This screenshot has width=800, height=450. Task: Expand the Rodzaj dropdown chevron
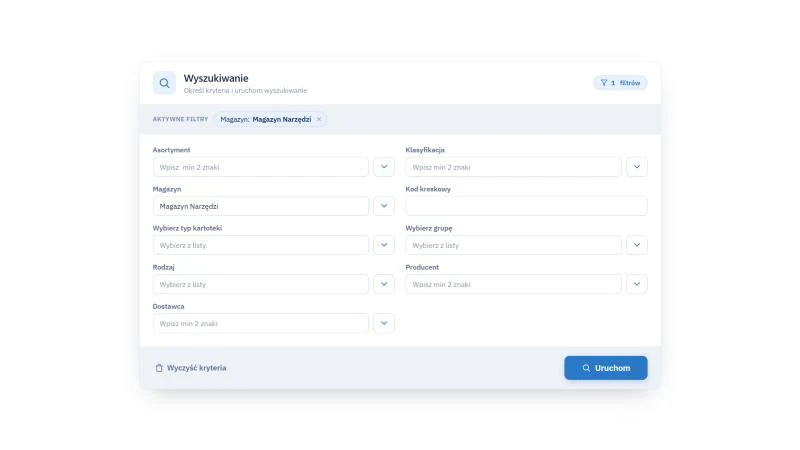point(384,284)
